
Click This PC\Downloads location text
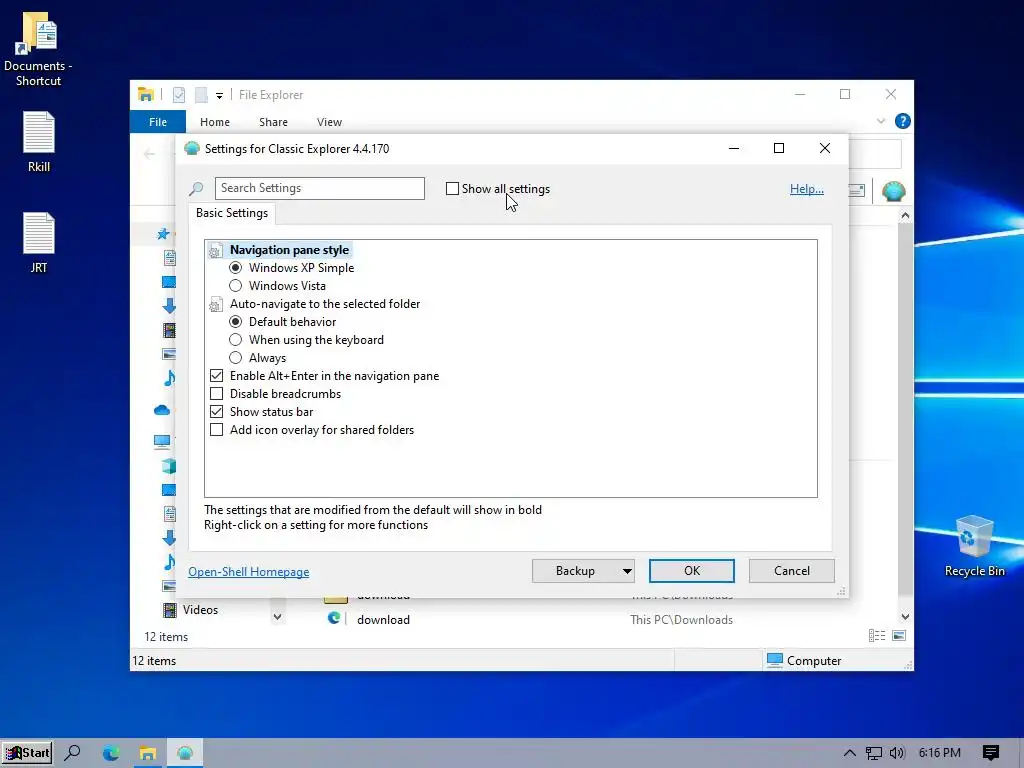pyautogui.click(x=681, y=620)
